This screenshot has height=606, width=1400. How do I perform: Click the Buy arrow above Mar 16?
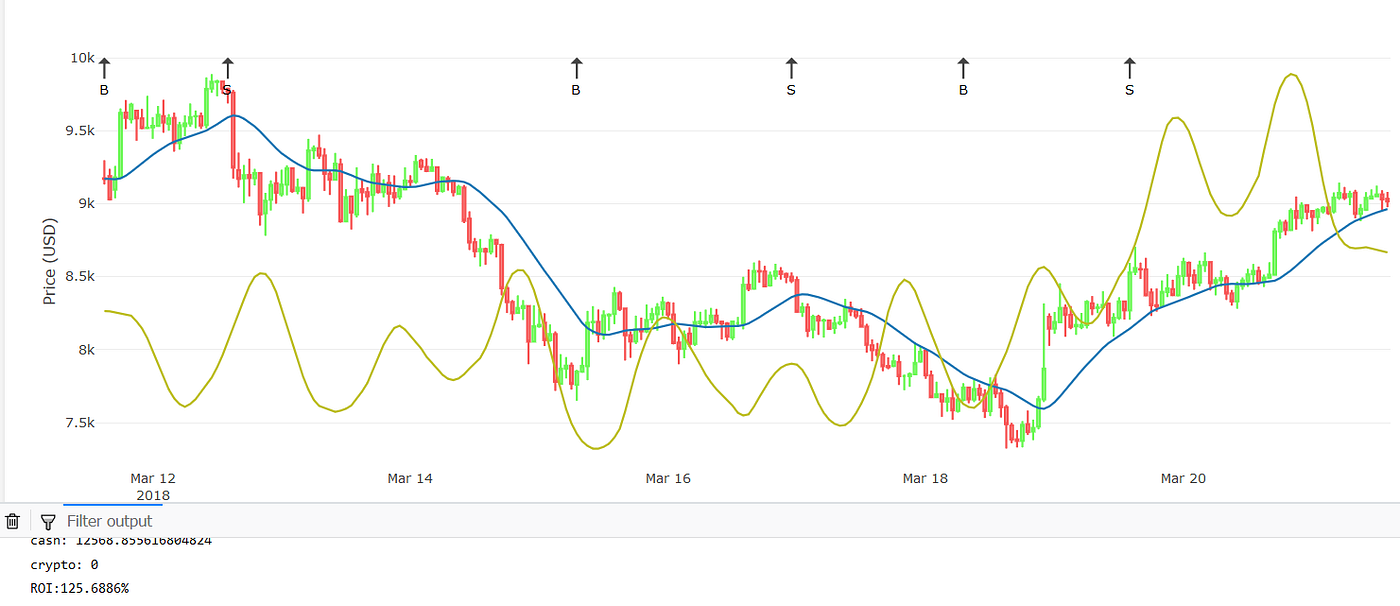click(575, 70)
